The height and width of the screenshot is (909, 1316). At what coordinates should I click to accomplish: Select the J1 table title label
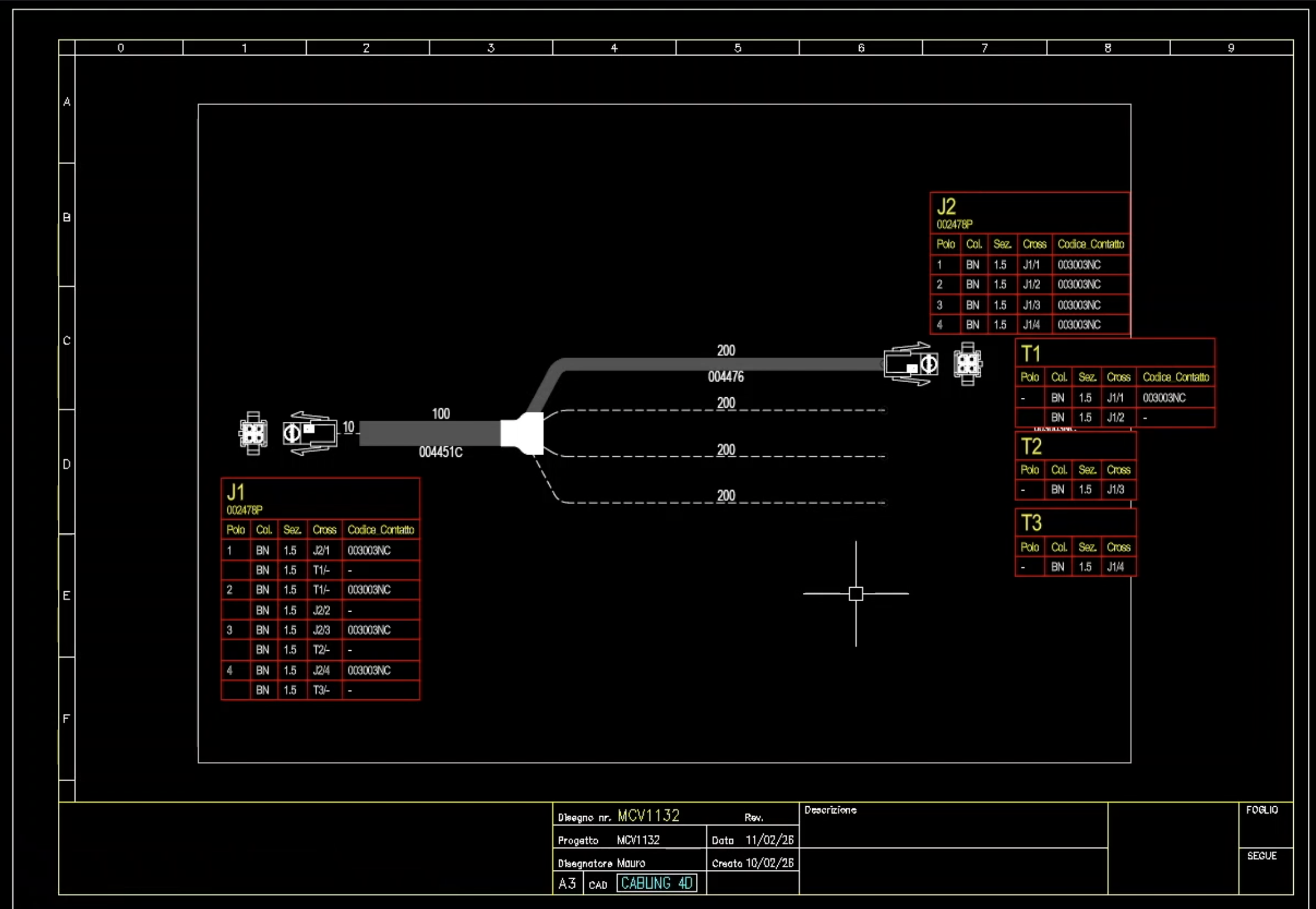[236, 492]
